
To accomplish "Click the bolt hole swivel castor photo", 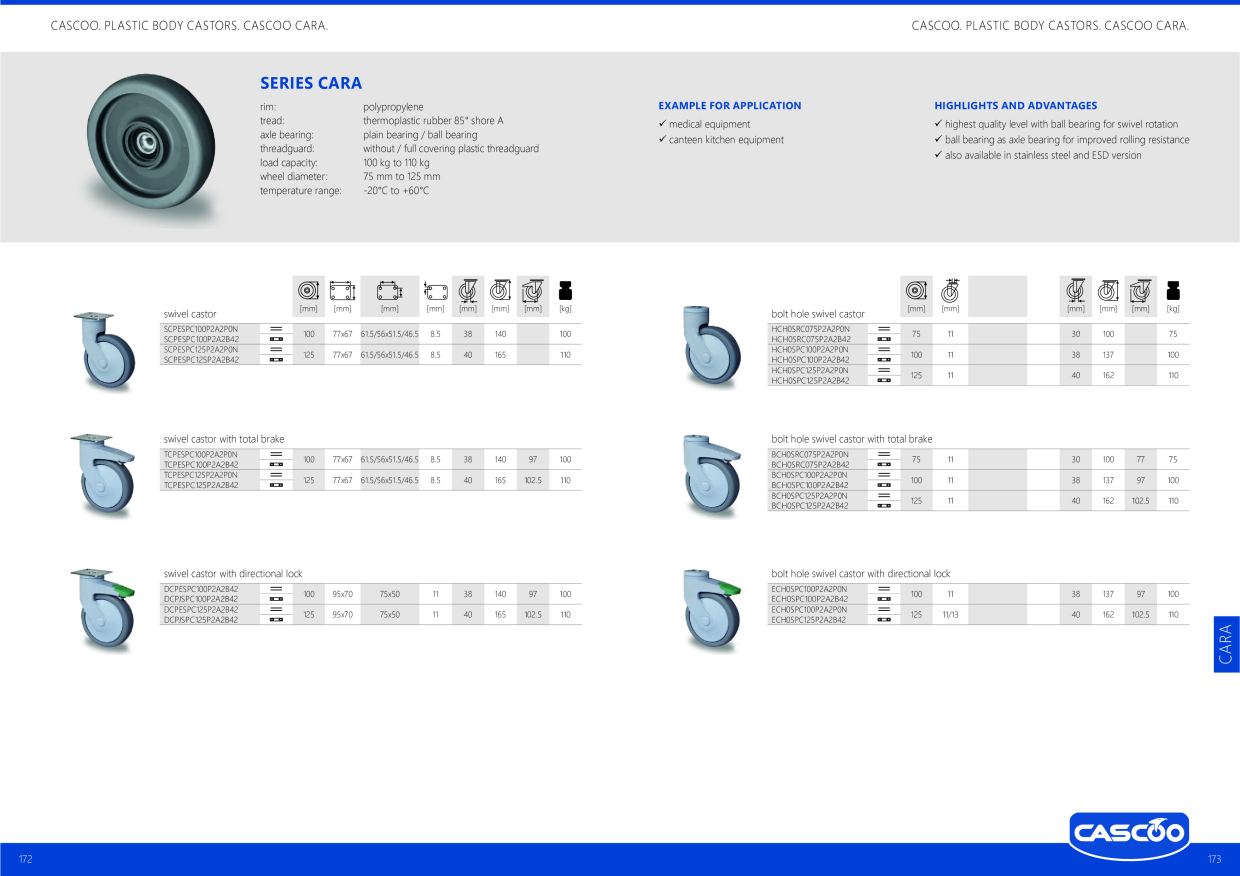I will pos(710,348).
